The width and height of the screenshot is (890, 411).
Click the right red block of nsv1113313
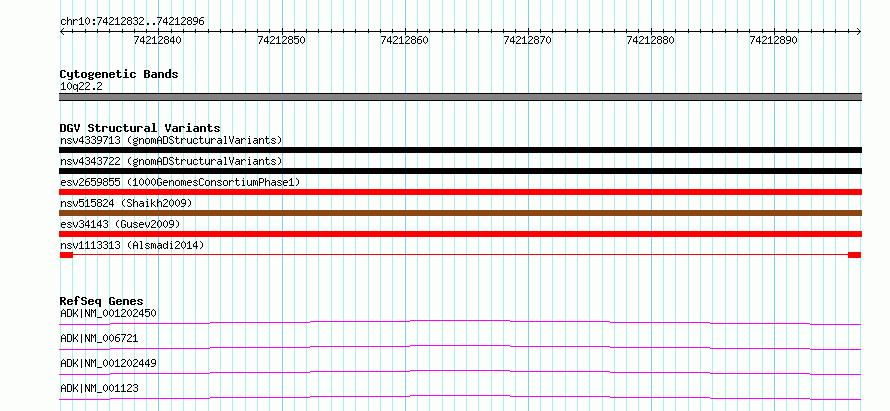pos(855,255)
